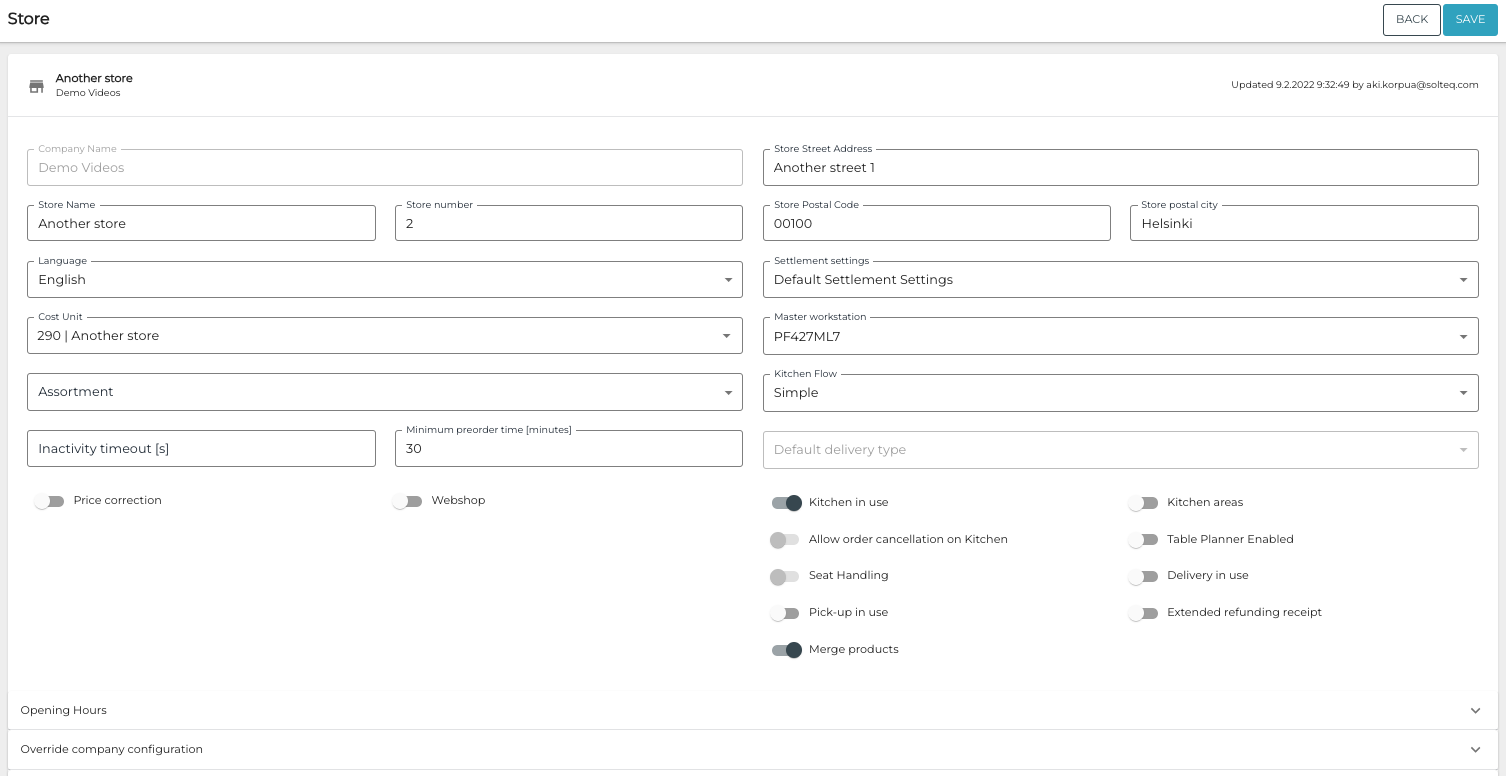Click the store icon next to Another store
Image resolution: width=1506 pixels, height=776 pixels.
pyautogui.click(x=37, y=86)
